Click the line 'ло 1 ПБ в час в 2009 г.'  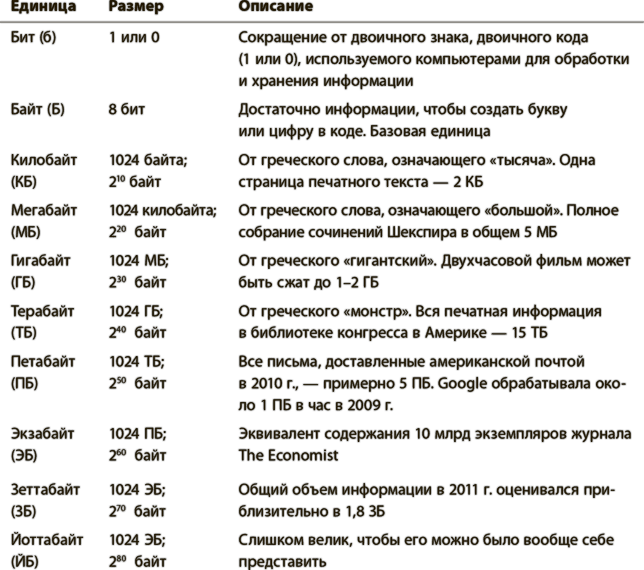315,405
